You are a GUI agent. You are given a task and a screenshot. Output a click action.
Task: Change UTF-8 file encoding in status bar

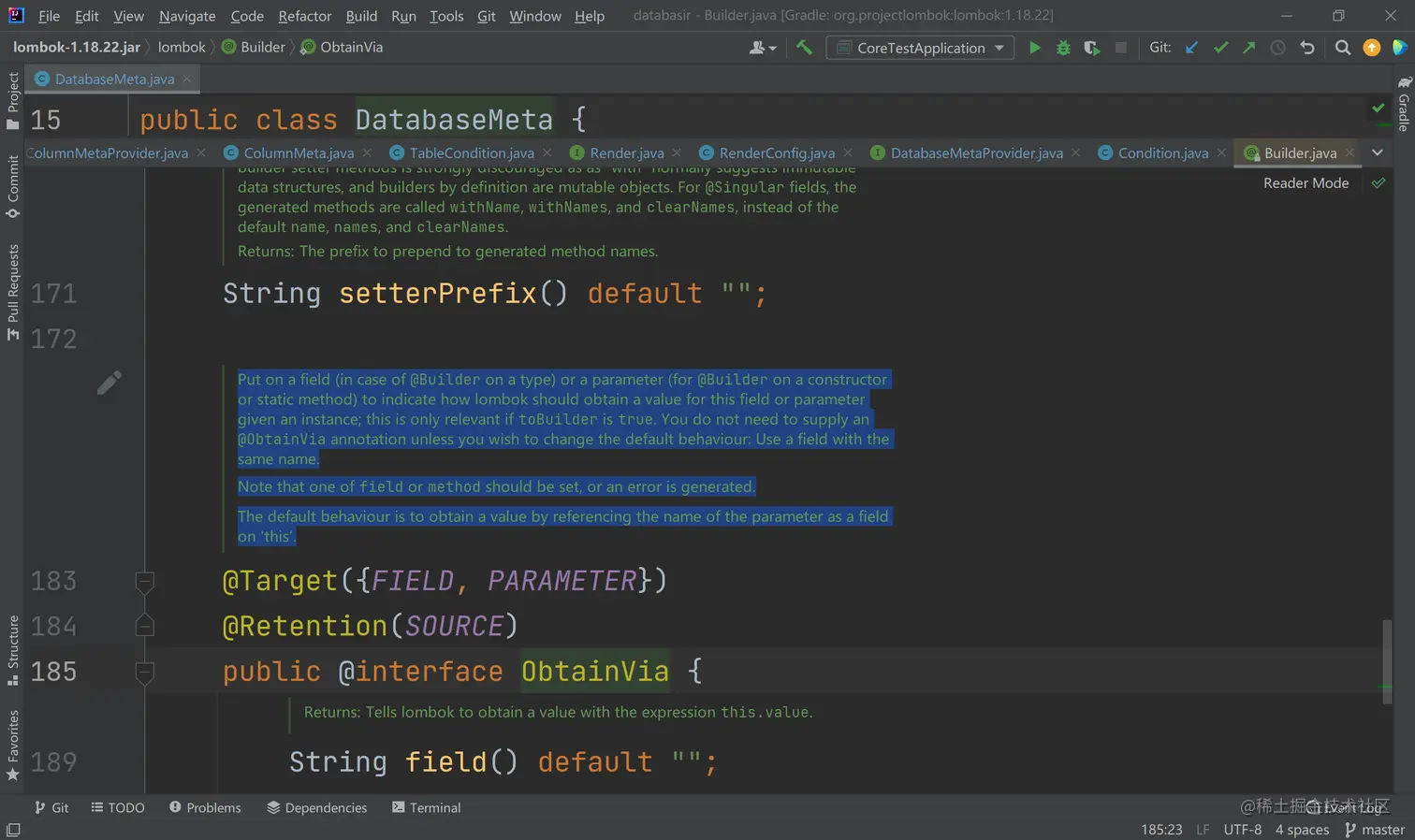[x=1242, y=830]
